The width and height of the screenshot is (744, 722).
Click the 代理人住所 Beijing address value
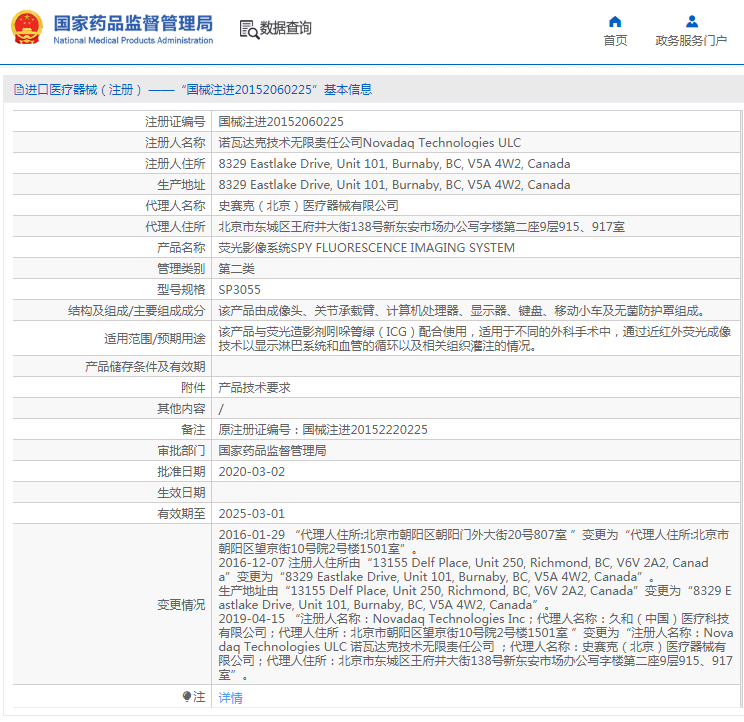[421, 227]
